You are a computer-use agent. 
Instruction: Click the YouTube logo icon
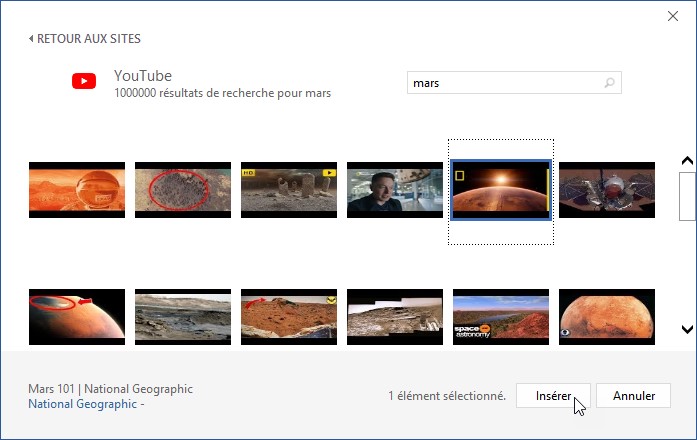click(84, 82)
